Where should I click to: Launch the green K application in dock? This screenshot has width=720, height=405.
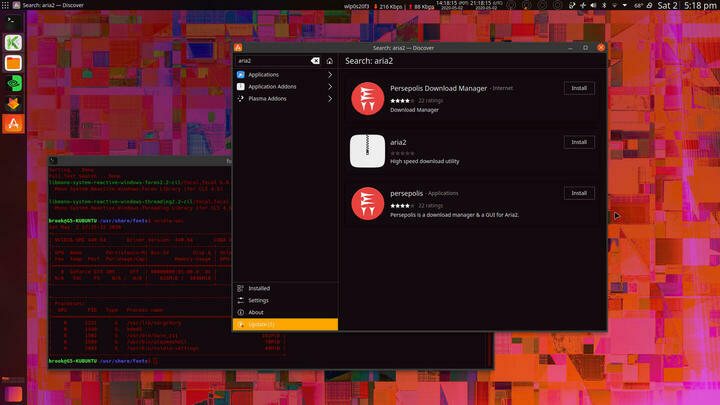pyautogui.click(x=13, y=42)
